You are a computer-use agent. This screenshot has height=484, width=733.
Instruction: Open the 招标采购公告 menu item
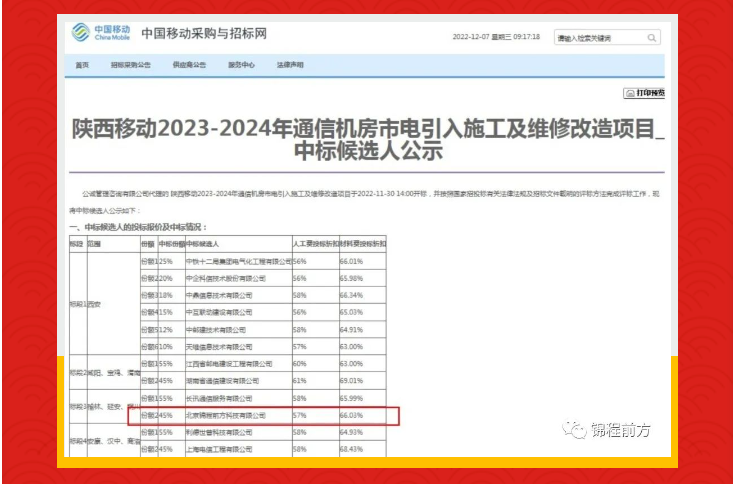pos(130,65)
